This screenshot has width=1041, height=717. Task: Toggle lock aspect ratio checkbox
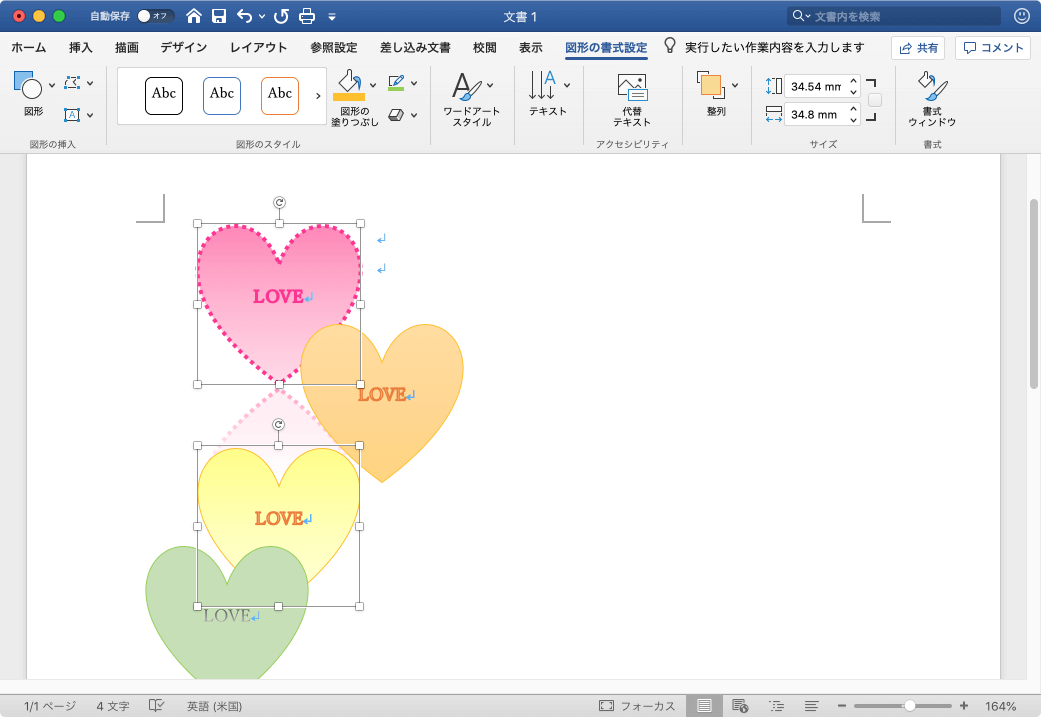(x=875, y=100)
